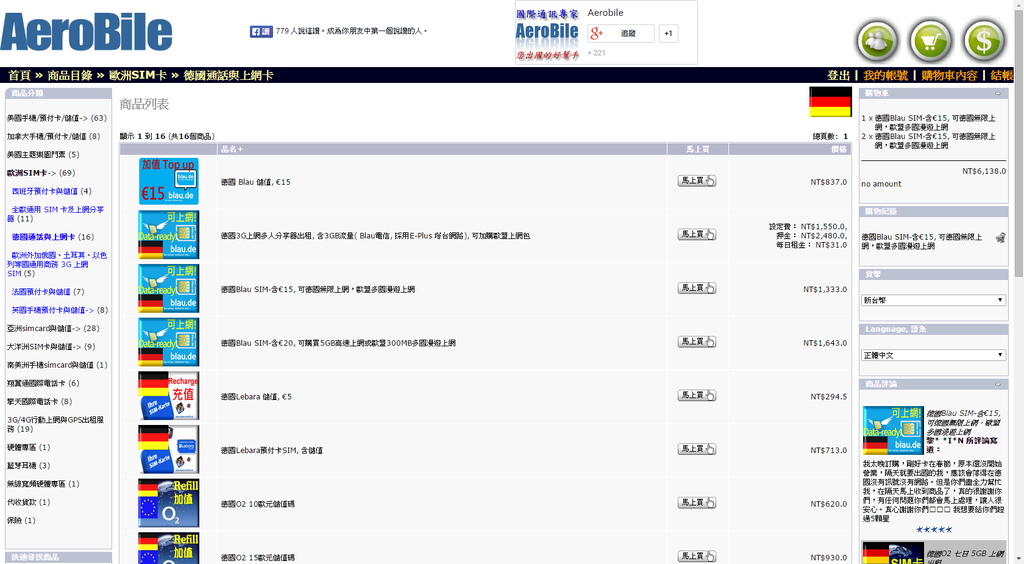Open 全歐通用 SIM 卡及上網分享器 subcategory
The image size is (1024, 564).
click(56, 214)
